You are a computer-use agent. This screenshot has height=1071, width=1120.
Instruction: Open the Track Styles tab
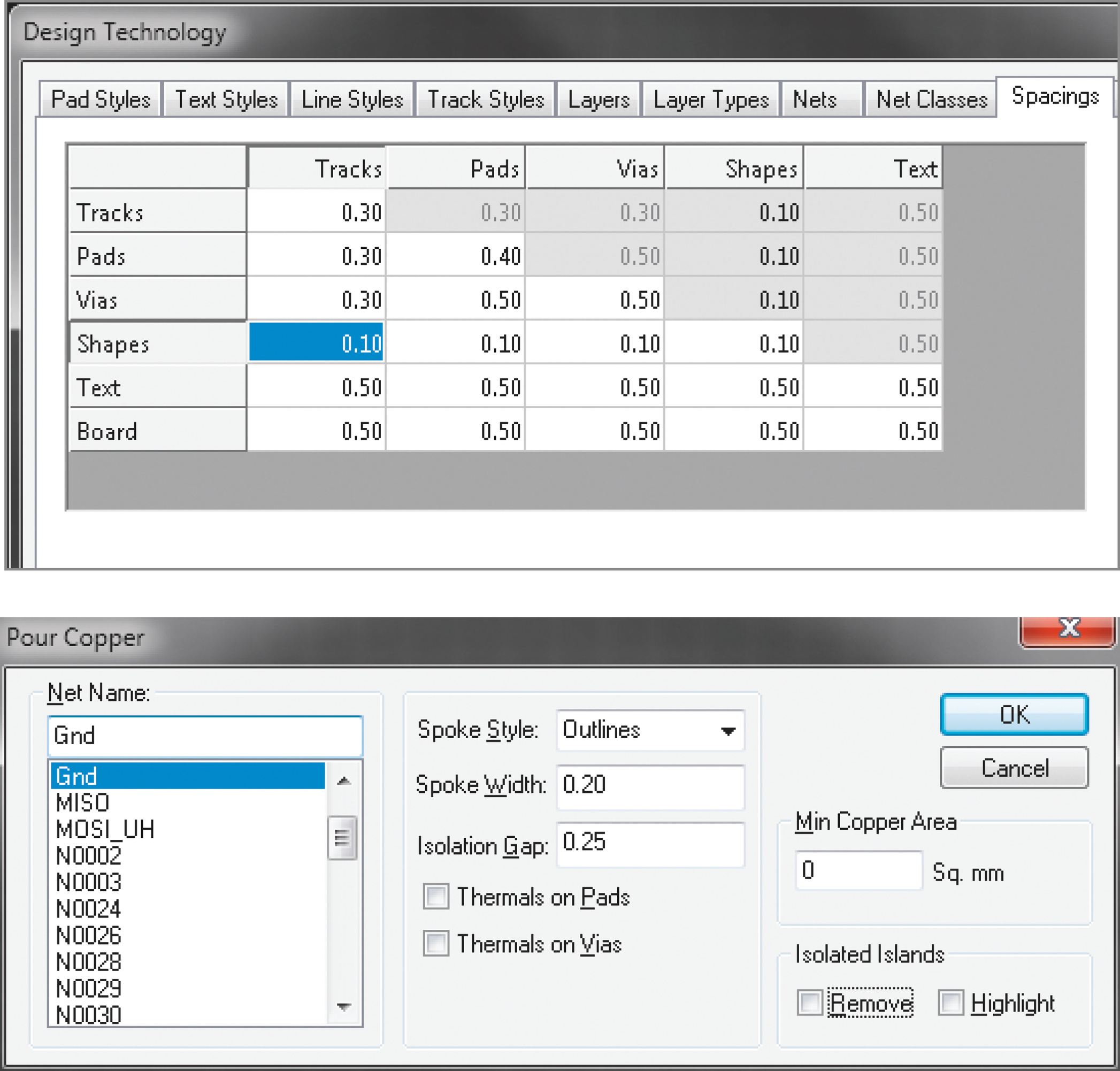[486, 100]
